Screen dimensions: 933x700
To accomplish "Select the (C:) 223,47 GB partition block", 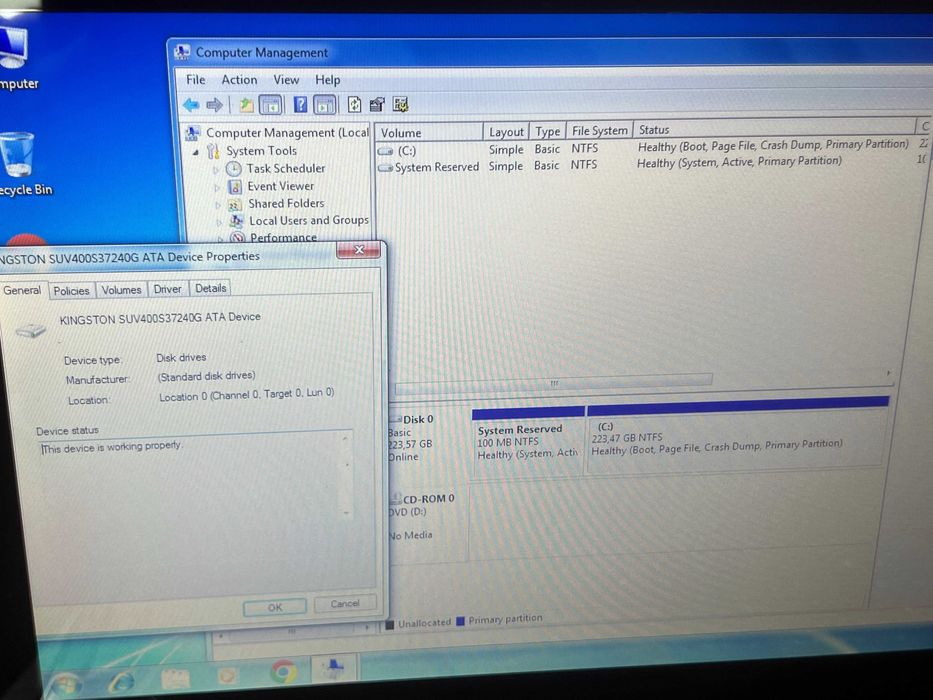I will point(737,435).
